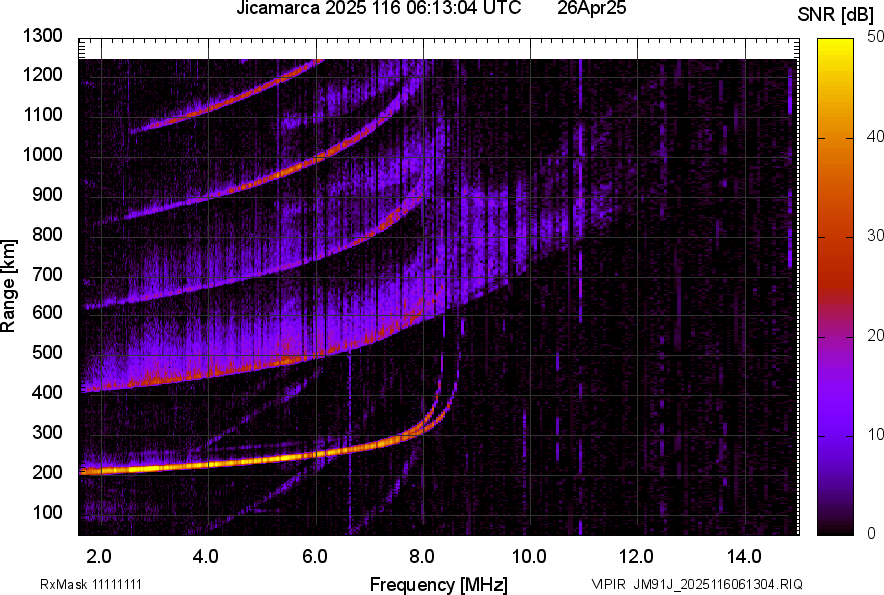The height and width of the screenshot is (595, 884).
Task: Click the frequency tick label 4.0
Action: 206,557
